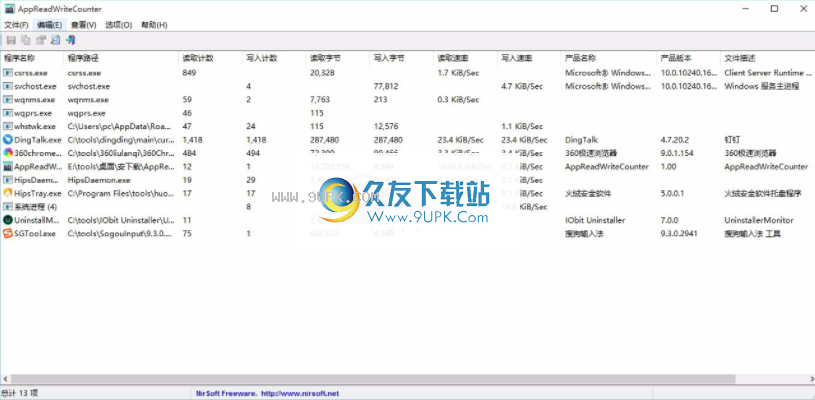Click the Exit toolbar icon

tap(71, 40)
